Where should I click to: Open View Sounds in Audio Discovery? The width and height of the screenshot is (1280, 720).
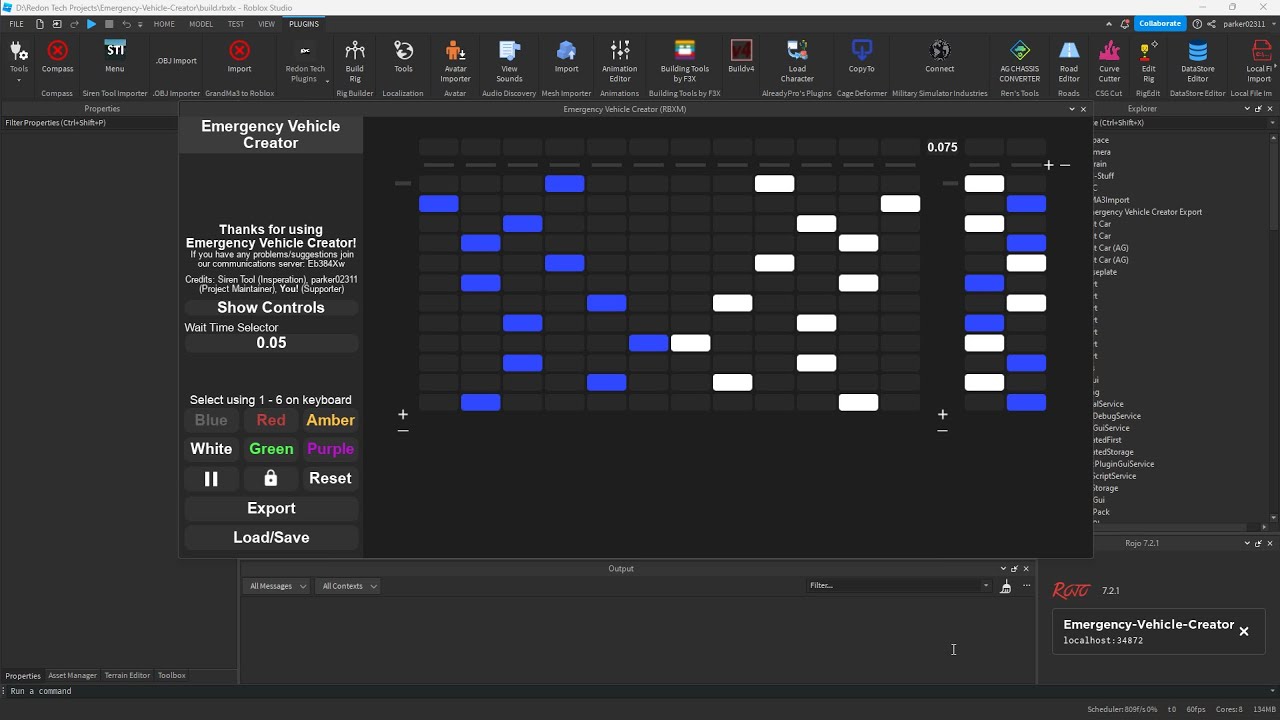tap(509, 62)
